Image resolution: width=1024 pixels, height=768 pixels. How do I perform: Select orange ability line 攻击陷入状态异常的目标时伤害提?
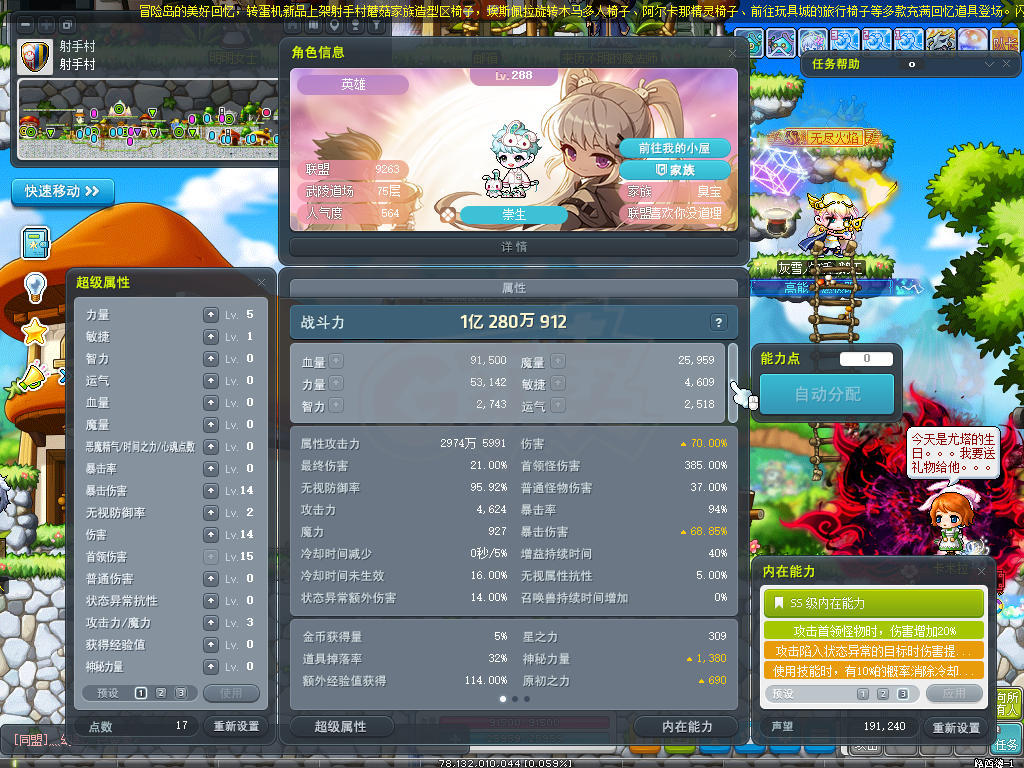(874, 651)
